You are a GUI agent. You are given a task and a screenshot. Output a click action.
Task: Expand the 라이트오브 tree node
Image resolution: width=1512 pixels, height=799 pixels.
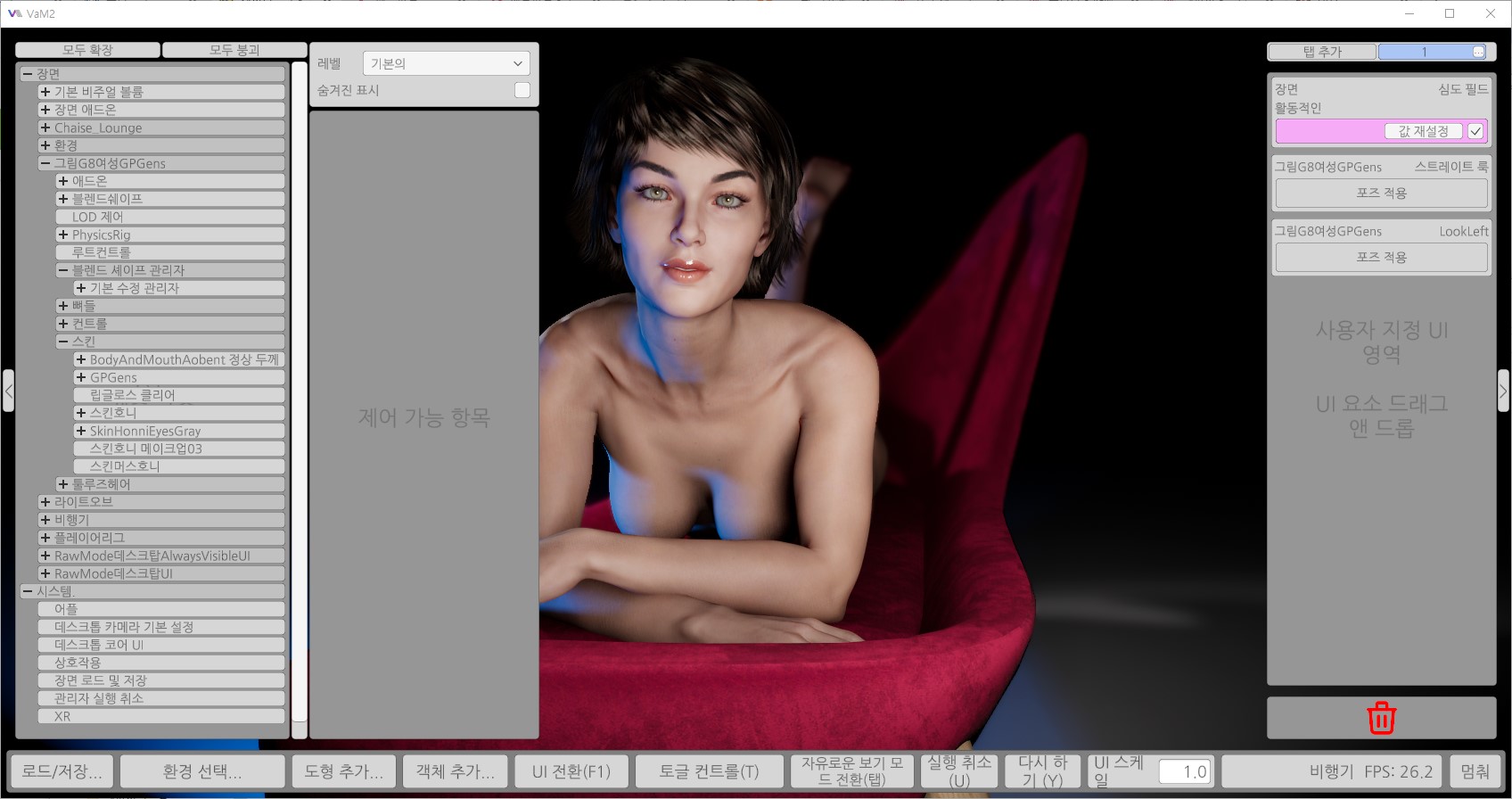(45, 502)
